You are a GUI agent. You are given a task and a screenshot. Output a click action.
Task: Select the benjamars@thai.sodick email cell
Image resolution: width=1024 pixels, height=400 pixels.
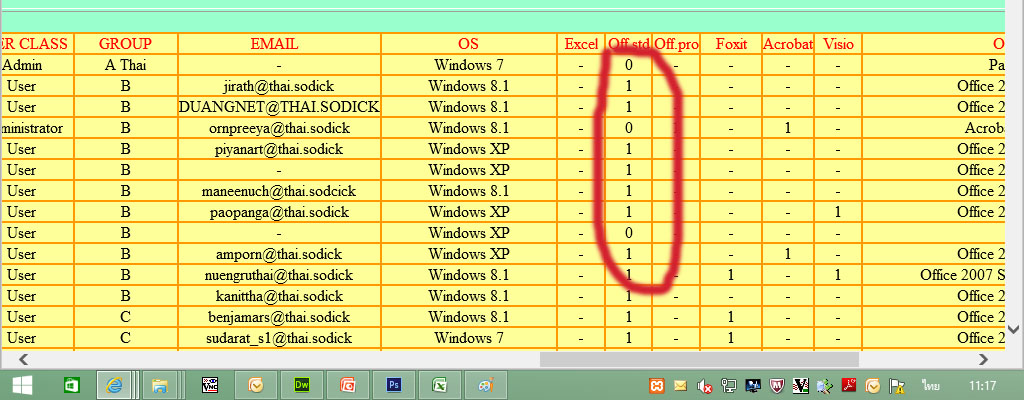(279, 317)
